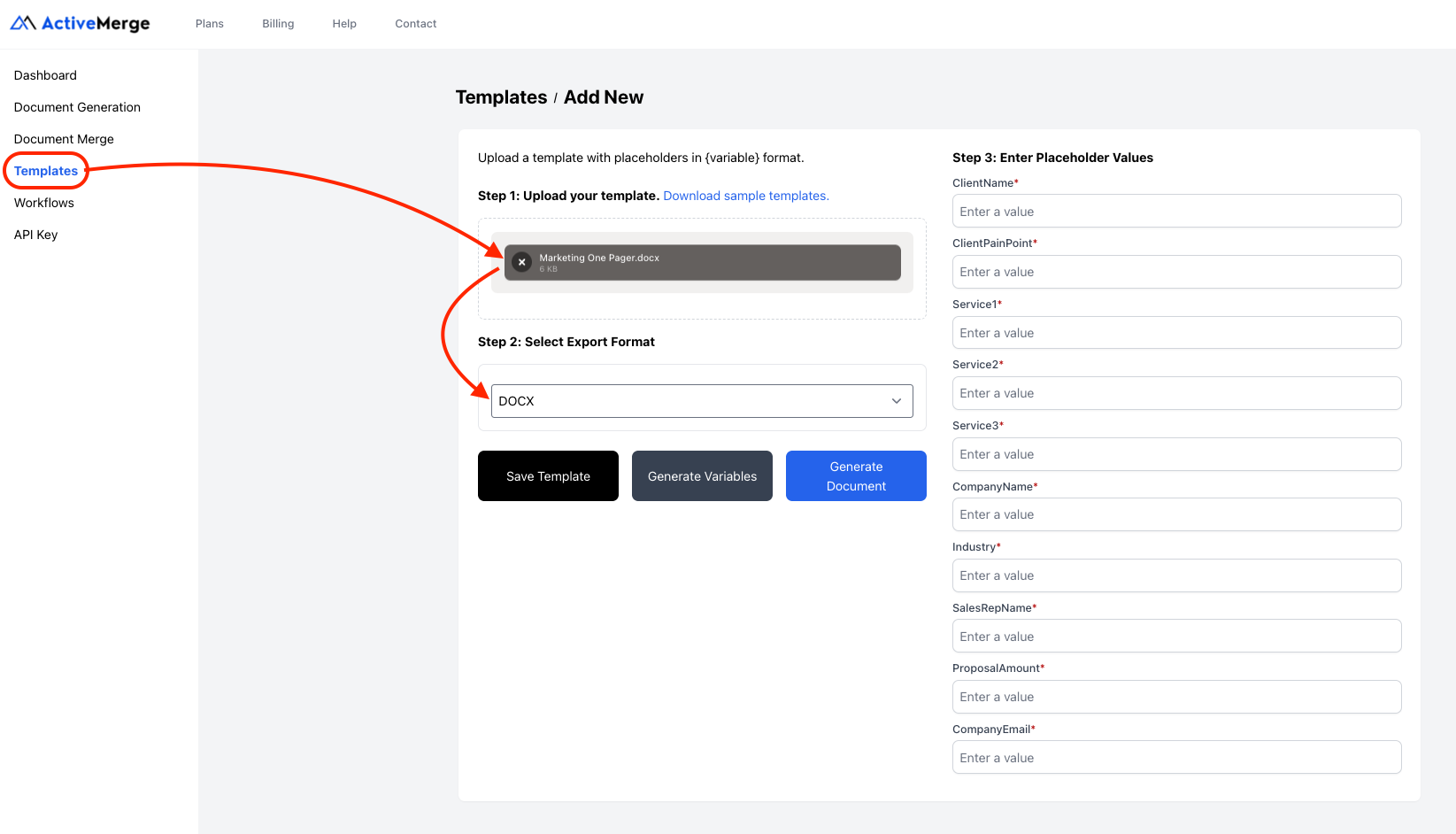Viewport: 1456px width, 834px height.
Task: Open Document Generation from the sidebar
Action: pyautogui.click(x=77, y=107)
